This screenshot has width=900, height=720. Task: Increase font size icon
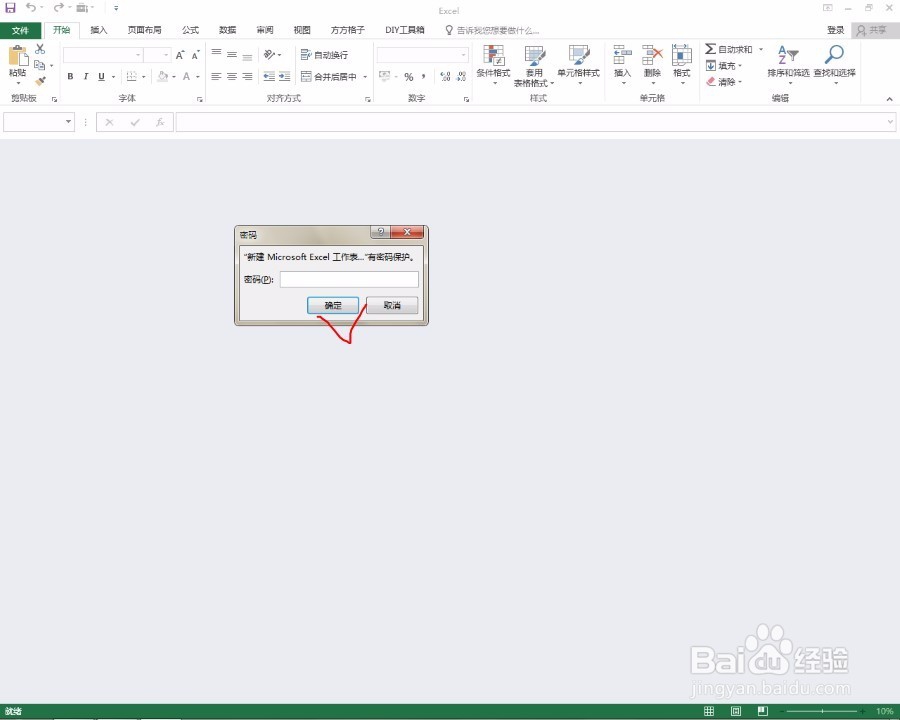pos(180,55)
